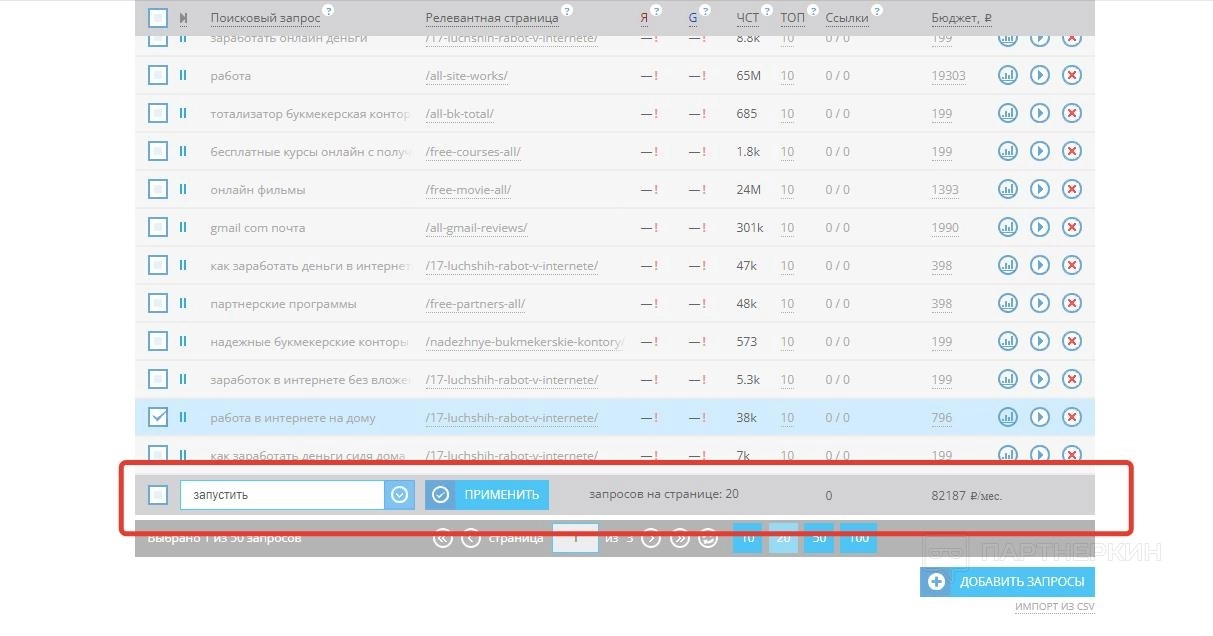
Task: Toggle the select-all checkbox in table header
Action: [158, 18]
